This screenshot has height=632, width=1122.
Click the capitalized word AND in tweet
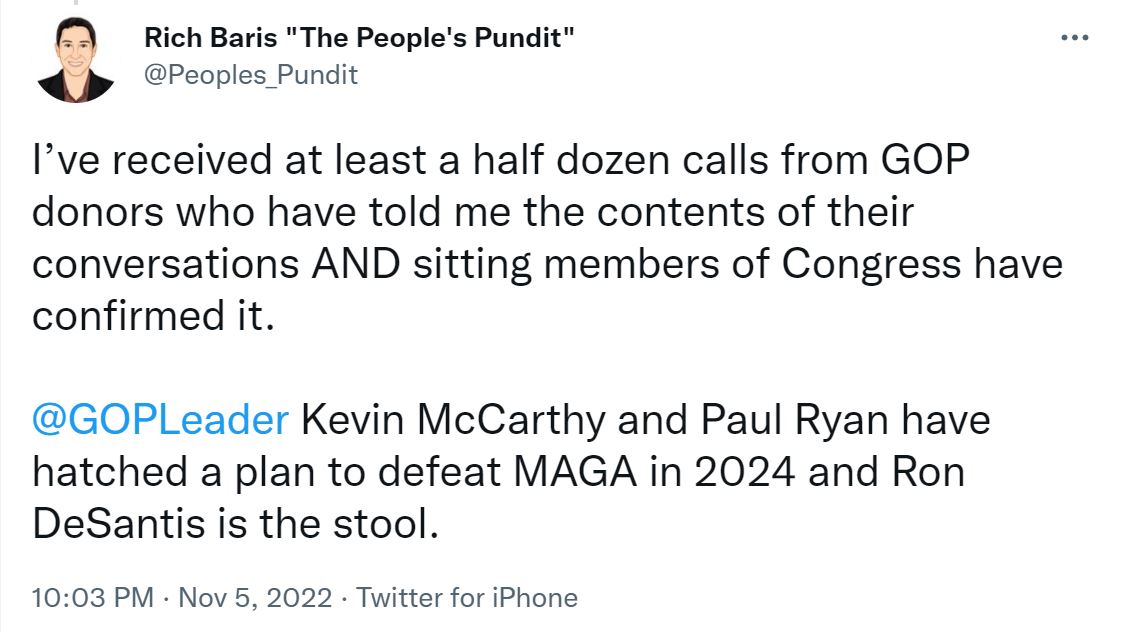tap(356, 264)
